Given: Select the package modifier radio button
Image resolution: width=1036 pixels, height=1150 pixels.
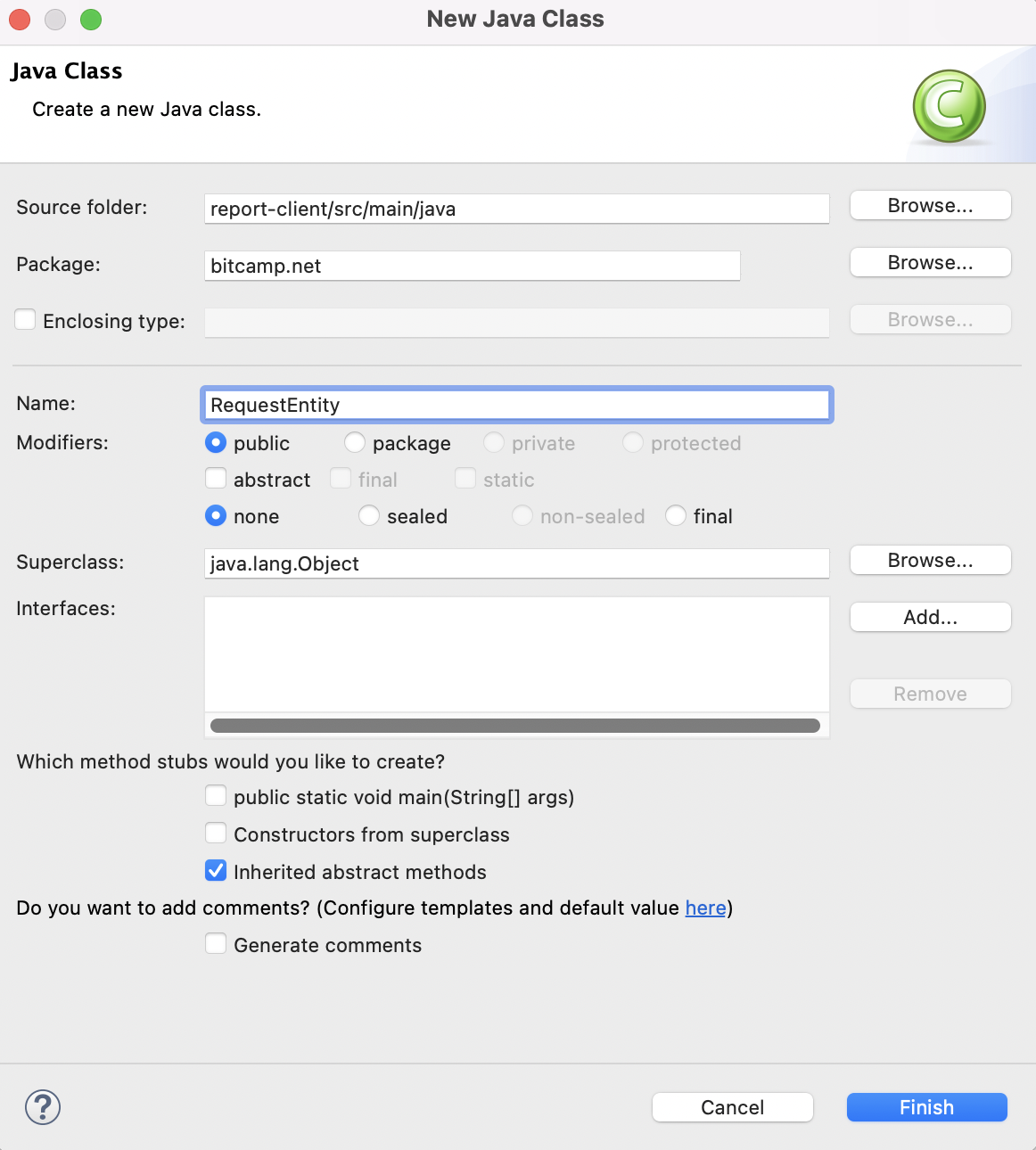Looking at the screenshot, I should tap(355, 442).
